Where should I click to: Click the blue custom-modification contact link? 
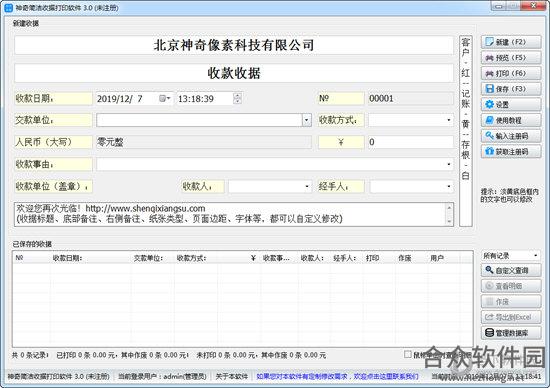(x=337, y=376)
